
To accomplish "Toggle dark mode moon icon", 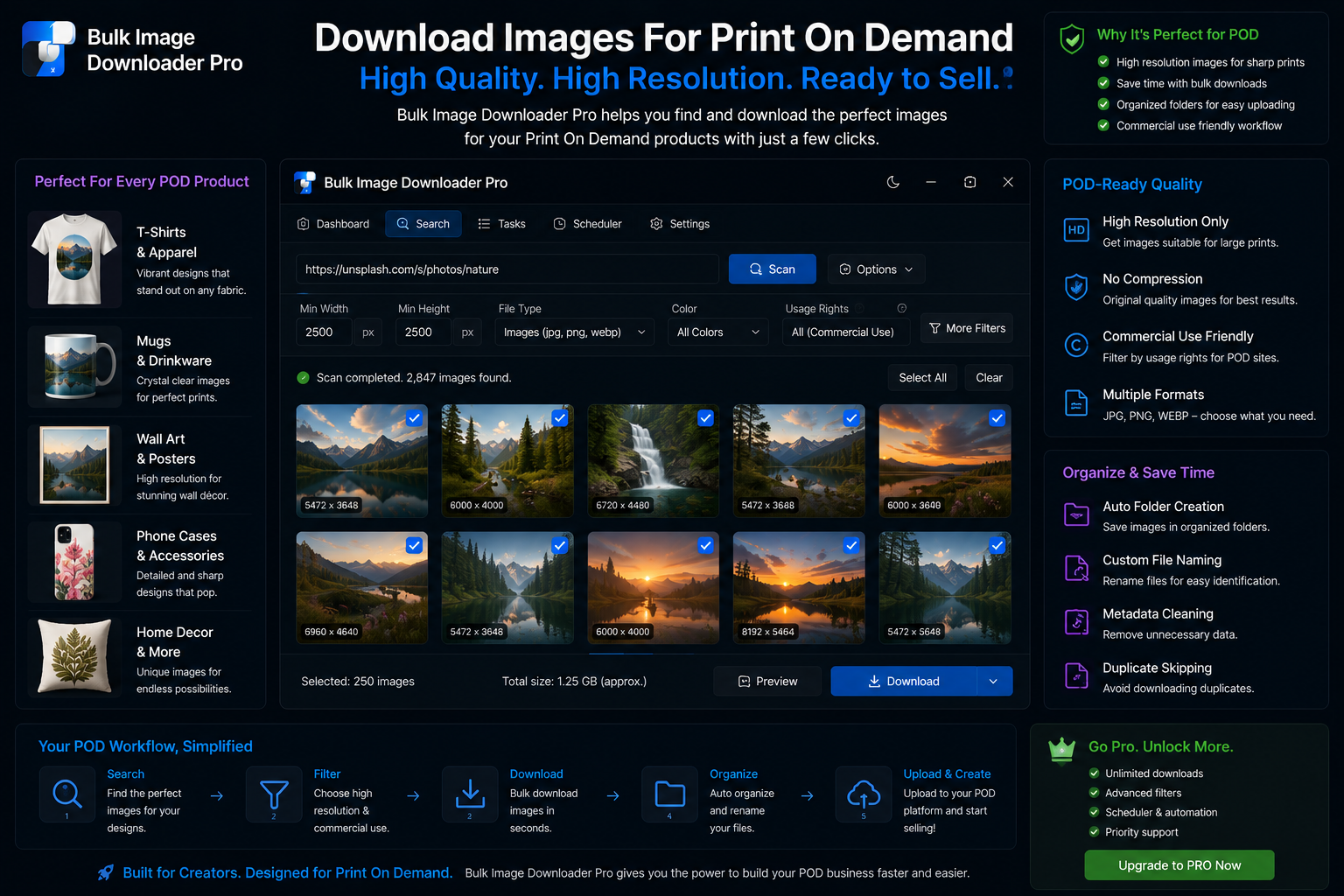I will [x=892, y=182].
